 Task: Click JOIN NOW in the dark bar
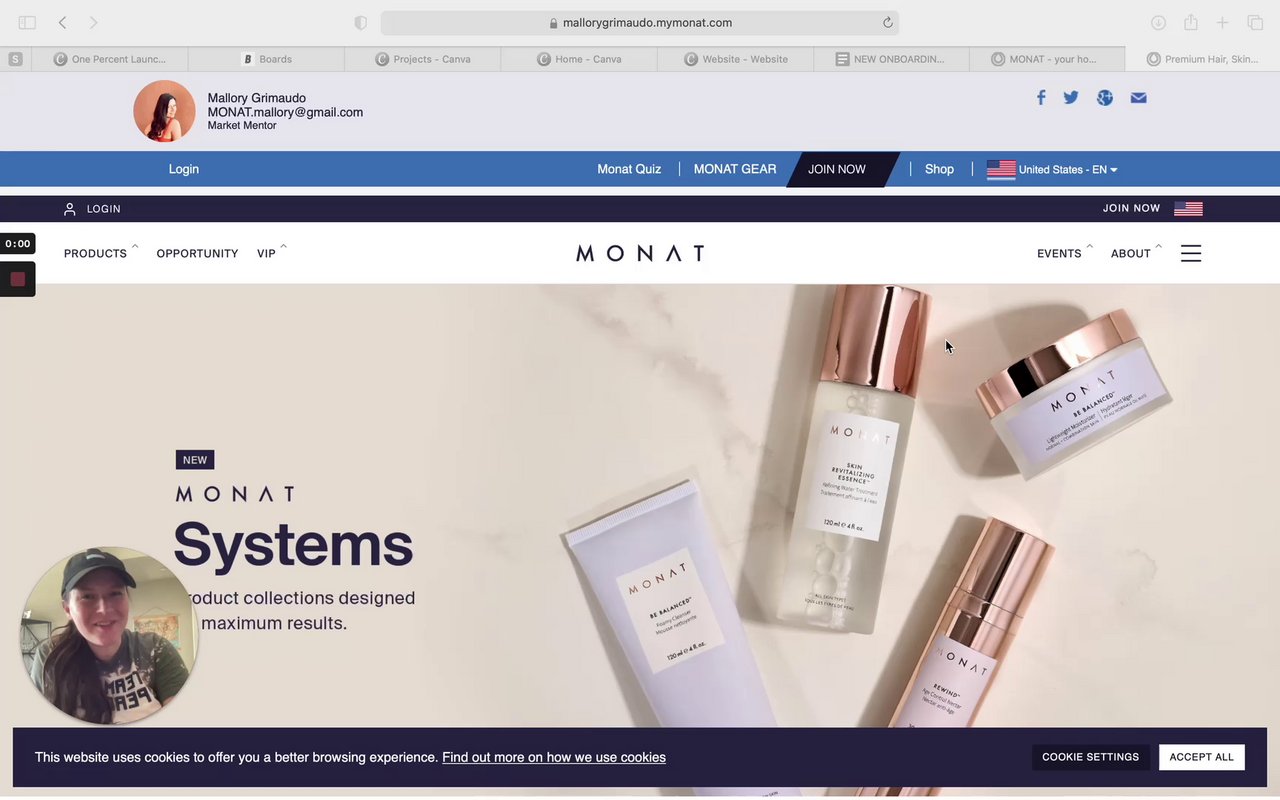click(x=1131, y=208)
